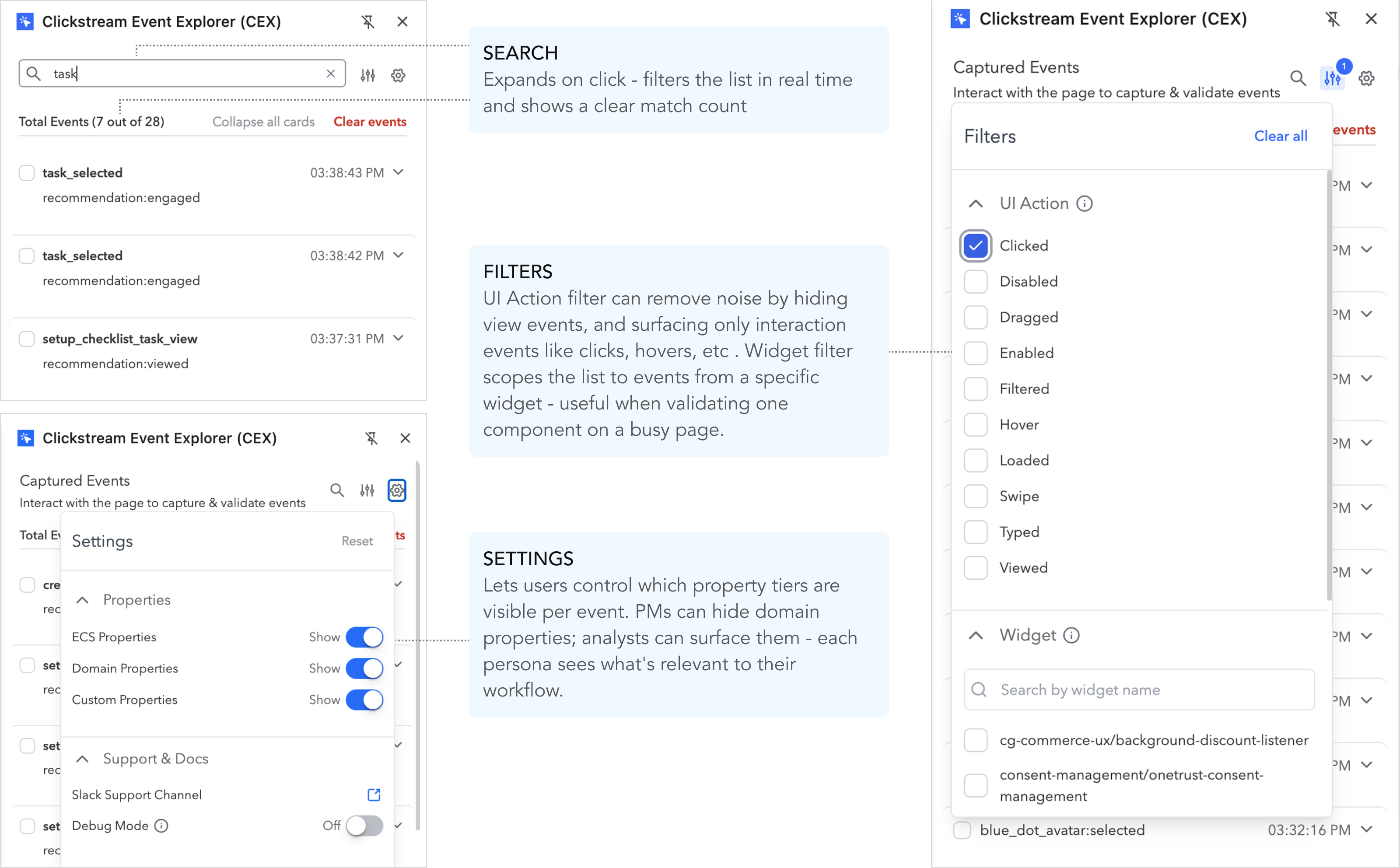Click 'Collapse all cards' link

263,122
